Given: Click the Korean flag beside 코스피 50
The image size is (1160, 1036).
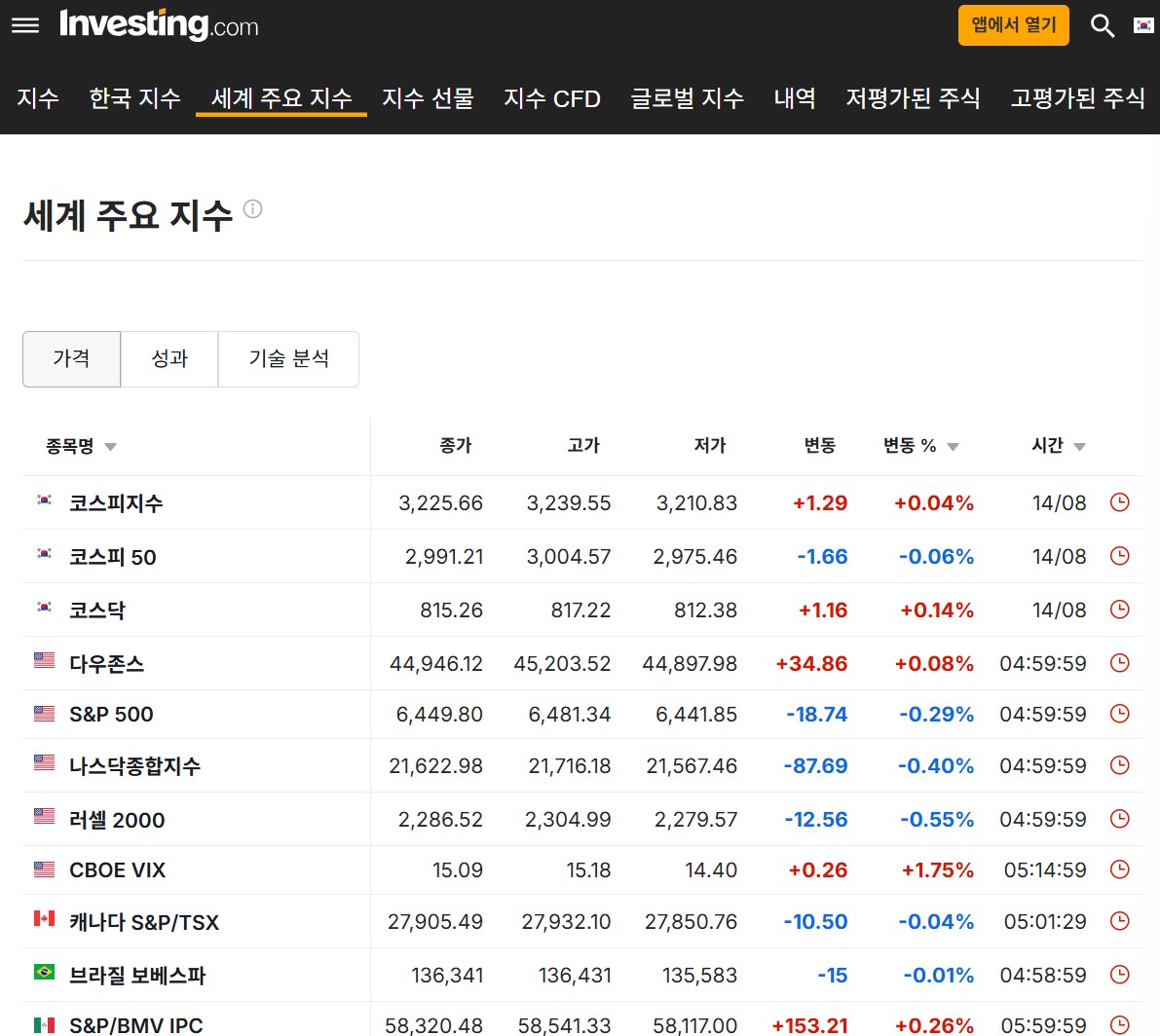Looking at the screenshot, I should coord(45,554).
